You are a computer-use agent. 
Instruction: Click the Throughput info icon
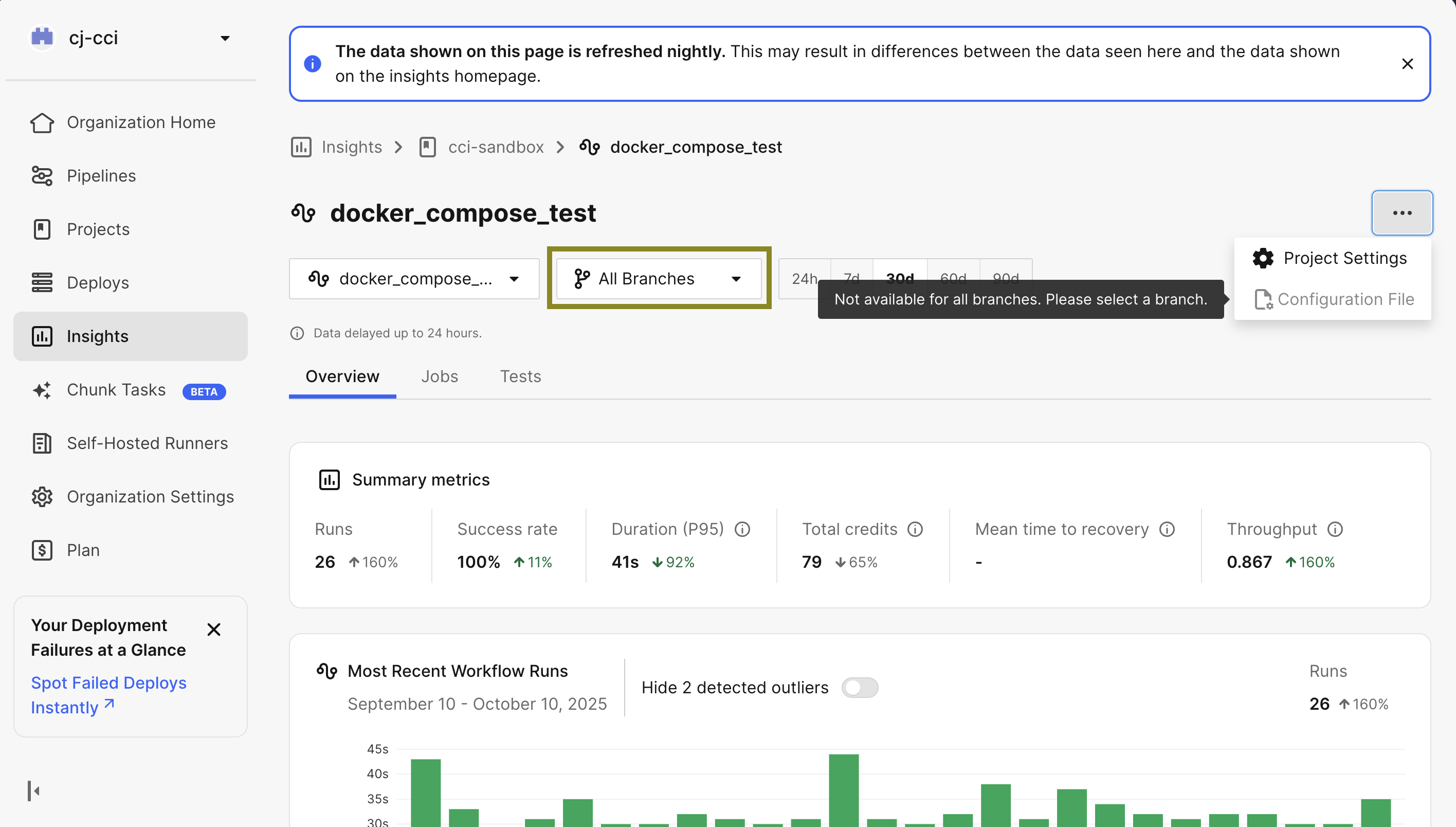pyautogui.click(x=1335, y=529)
